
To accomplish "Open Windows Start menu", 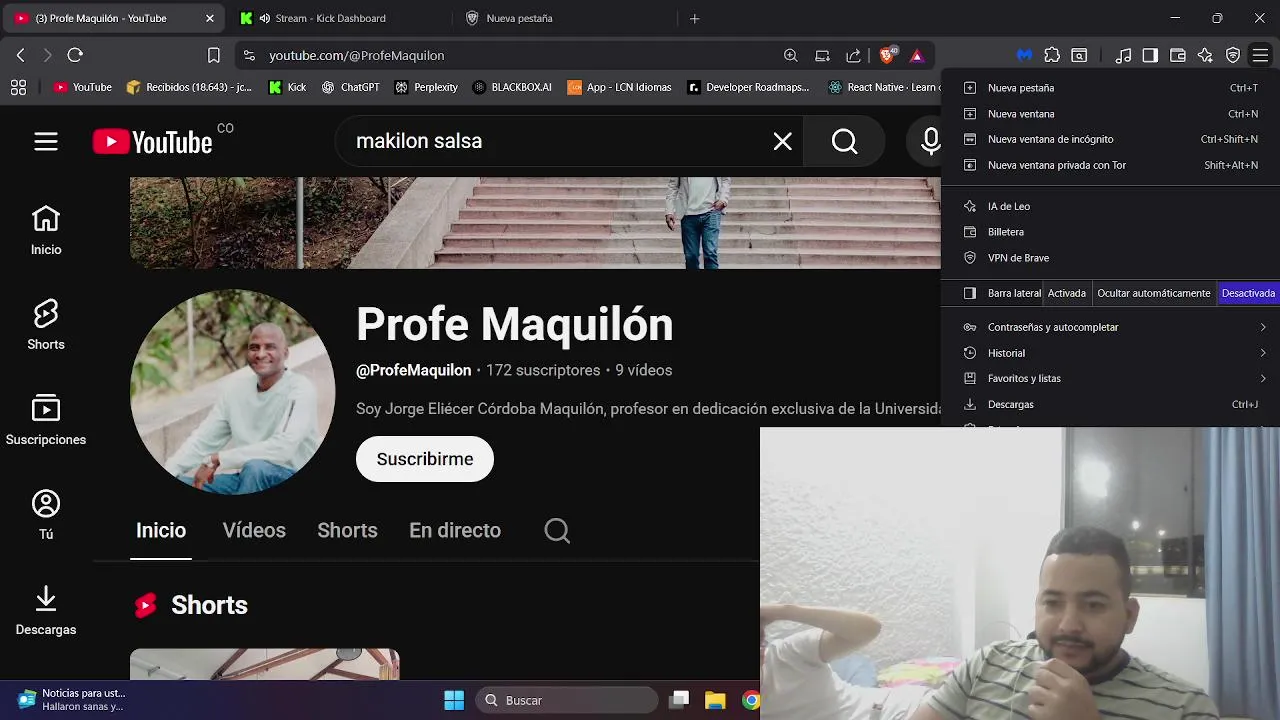I will click(x=453, y=700).
